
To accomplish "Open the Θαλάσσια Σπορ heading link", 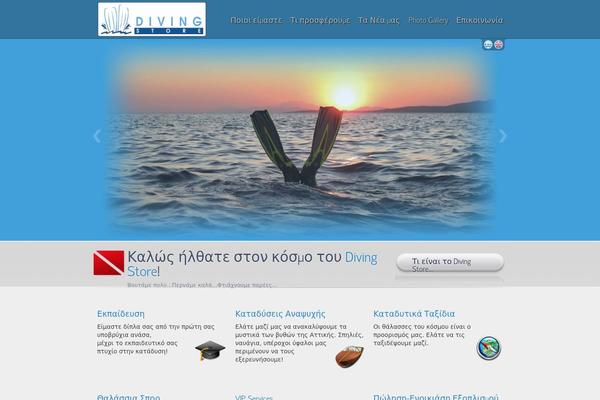I will (128, 397).
